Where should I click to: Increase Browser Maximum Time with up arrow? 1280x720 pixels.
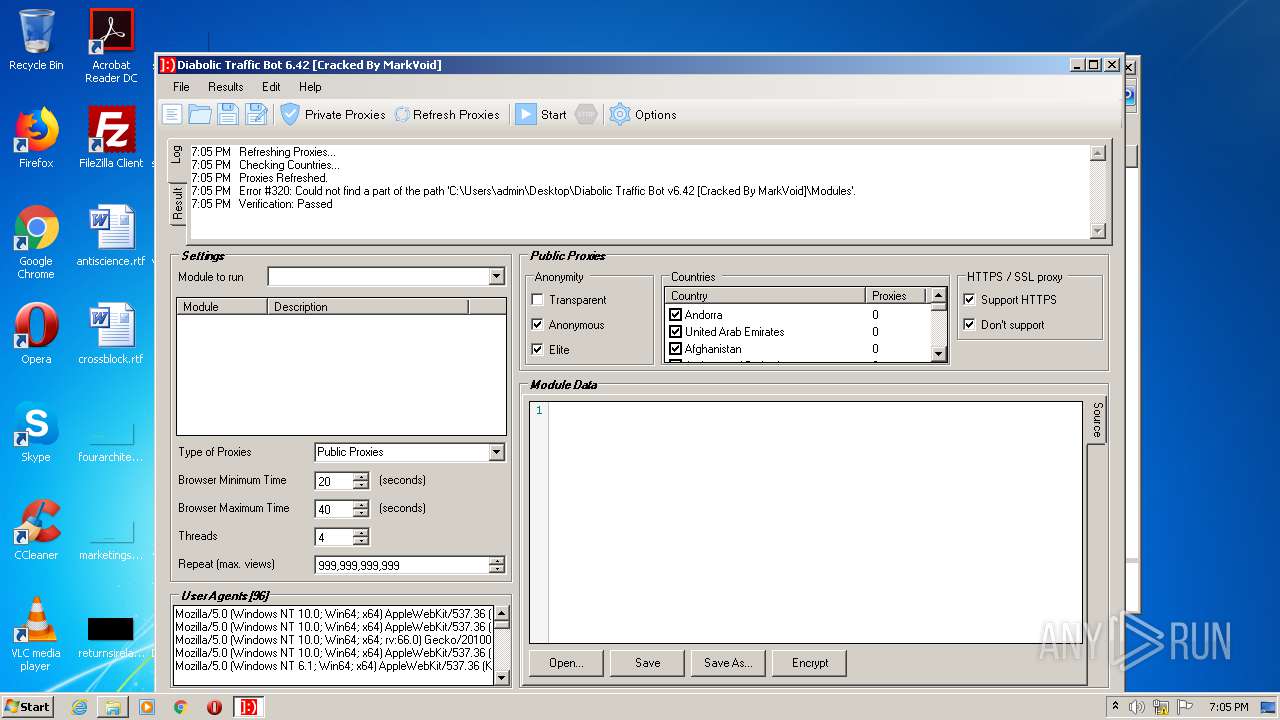(361, 504)
